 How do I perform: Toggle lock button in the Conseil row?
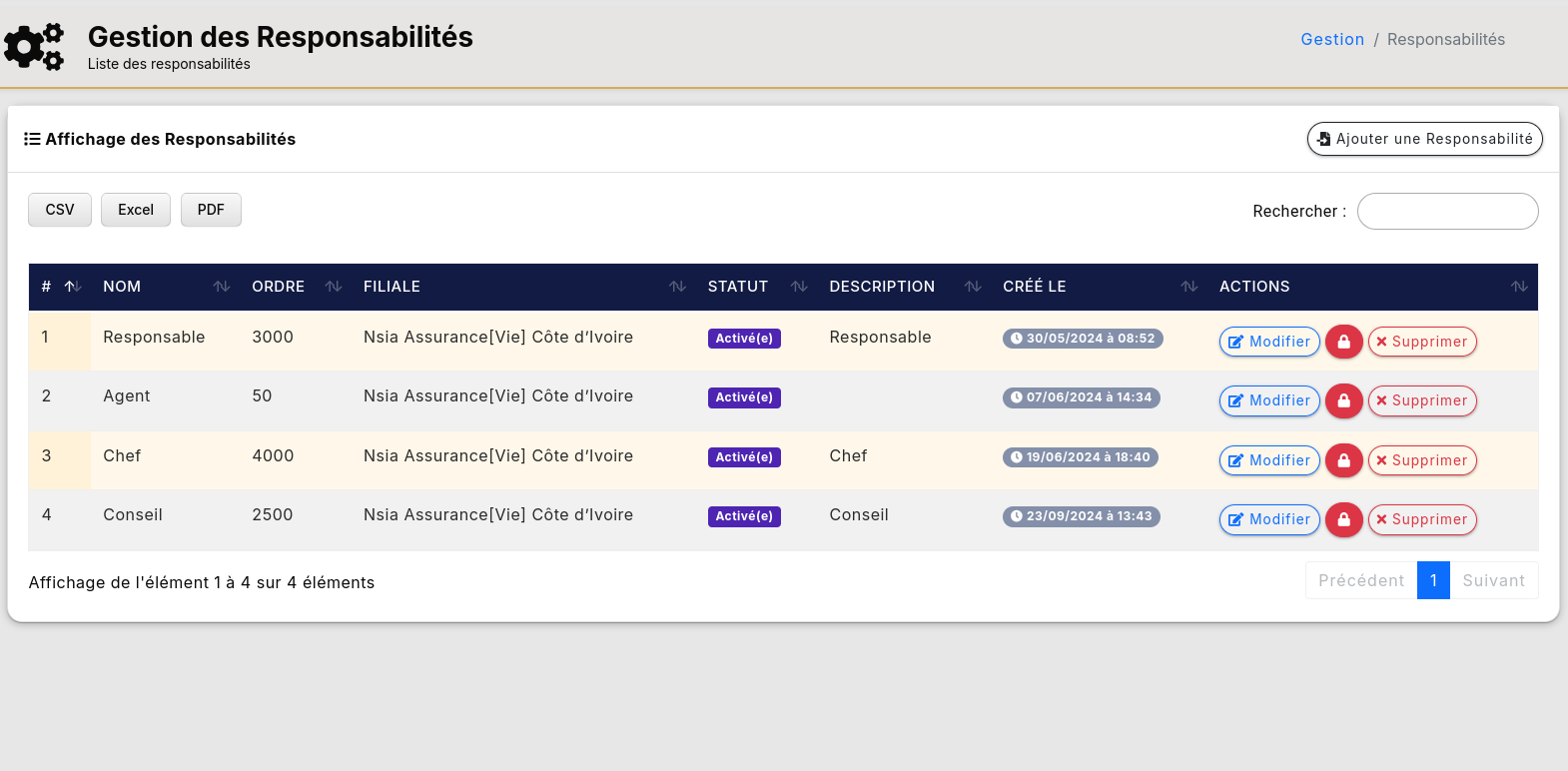(1343, 519)
